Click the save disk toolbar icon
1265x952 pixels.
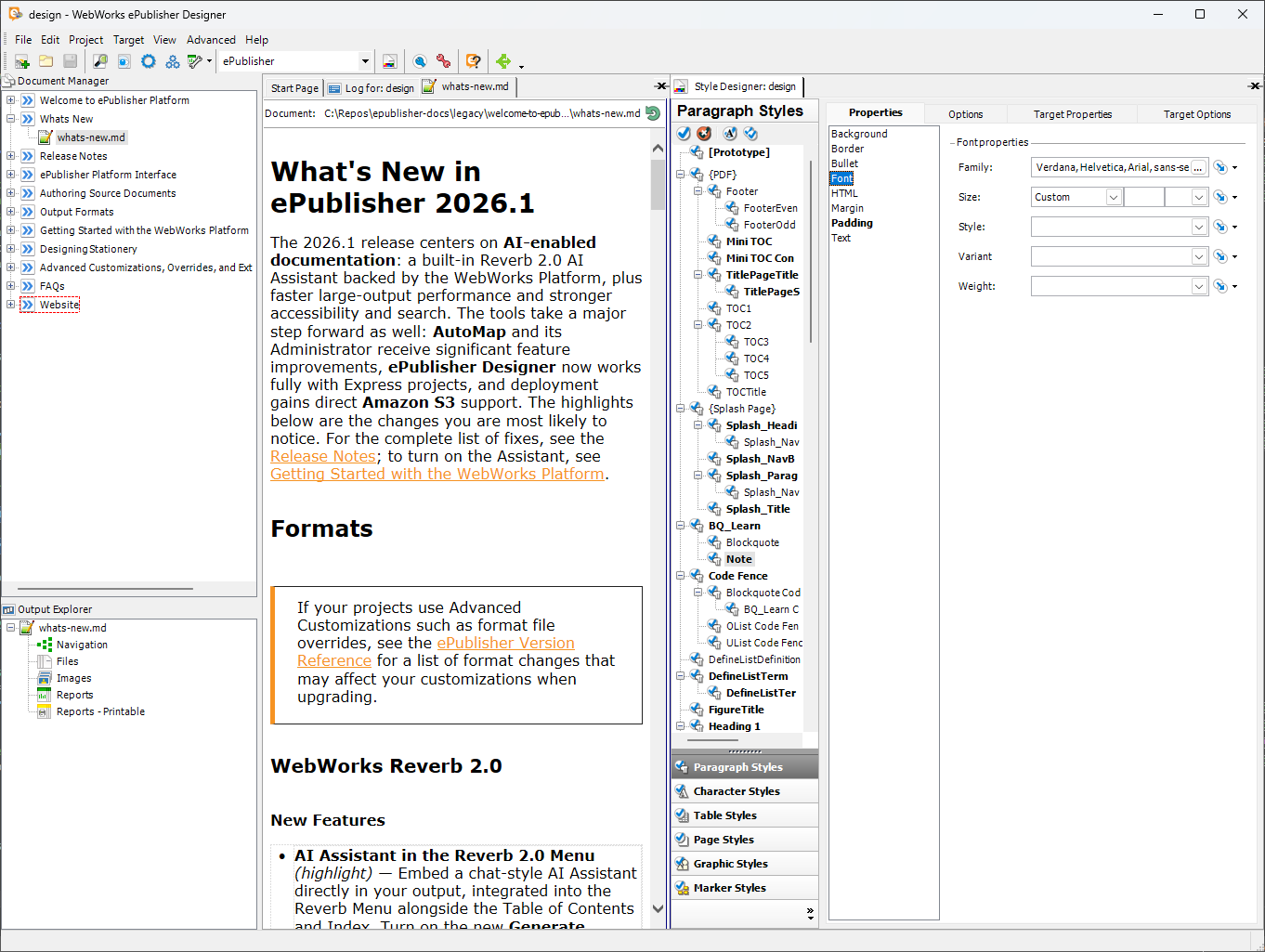pos(71,61)
